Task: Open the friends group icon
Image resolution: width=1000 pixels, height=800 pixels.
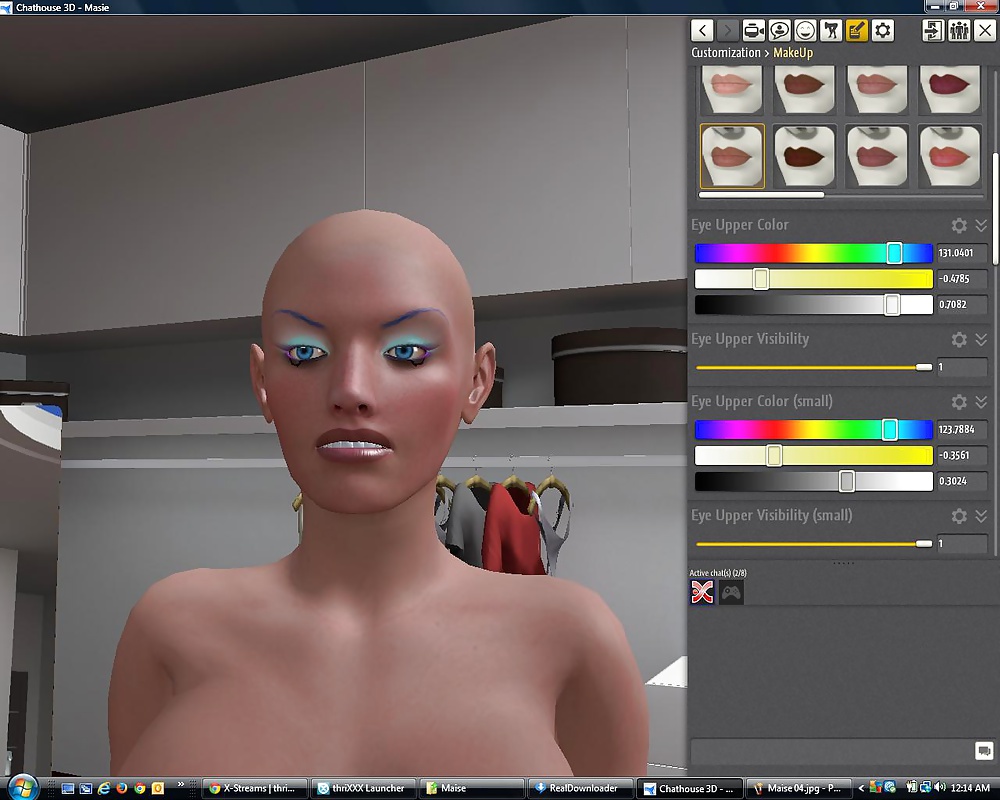Action: coord(958,30)
